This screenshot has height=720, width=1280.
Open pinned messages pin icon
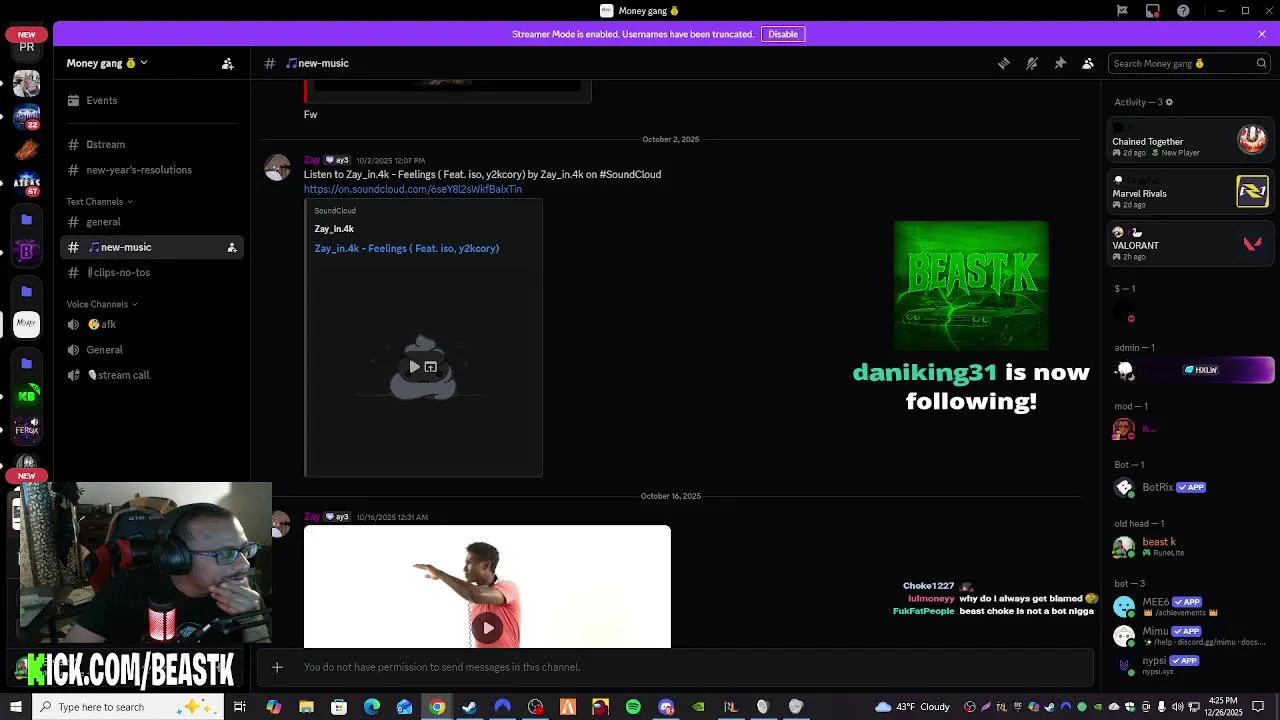pyautogui.click(x=1060, y=63)
